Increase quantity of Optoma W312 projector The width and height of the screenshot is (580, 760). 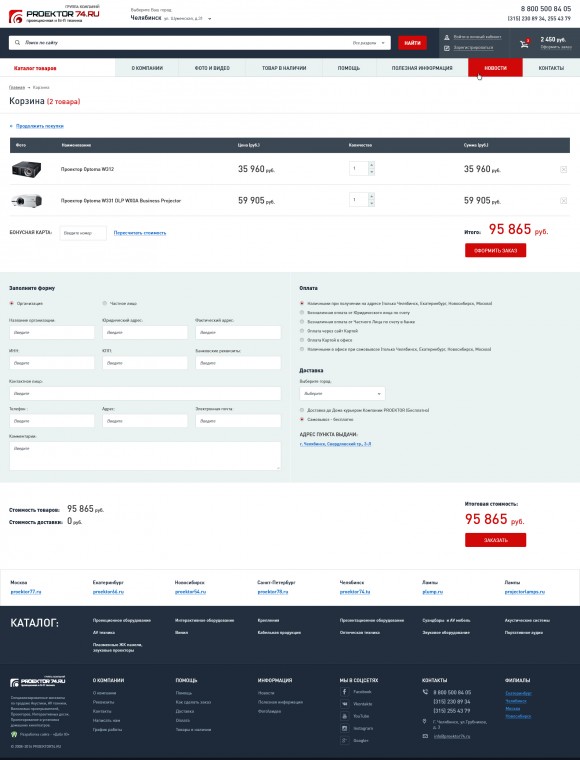(372, 165)
